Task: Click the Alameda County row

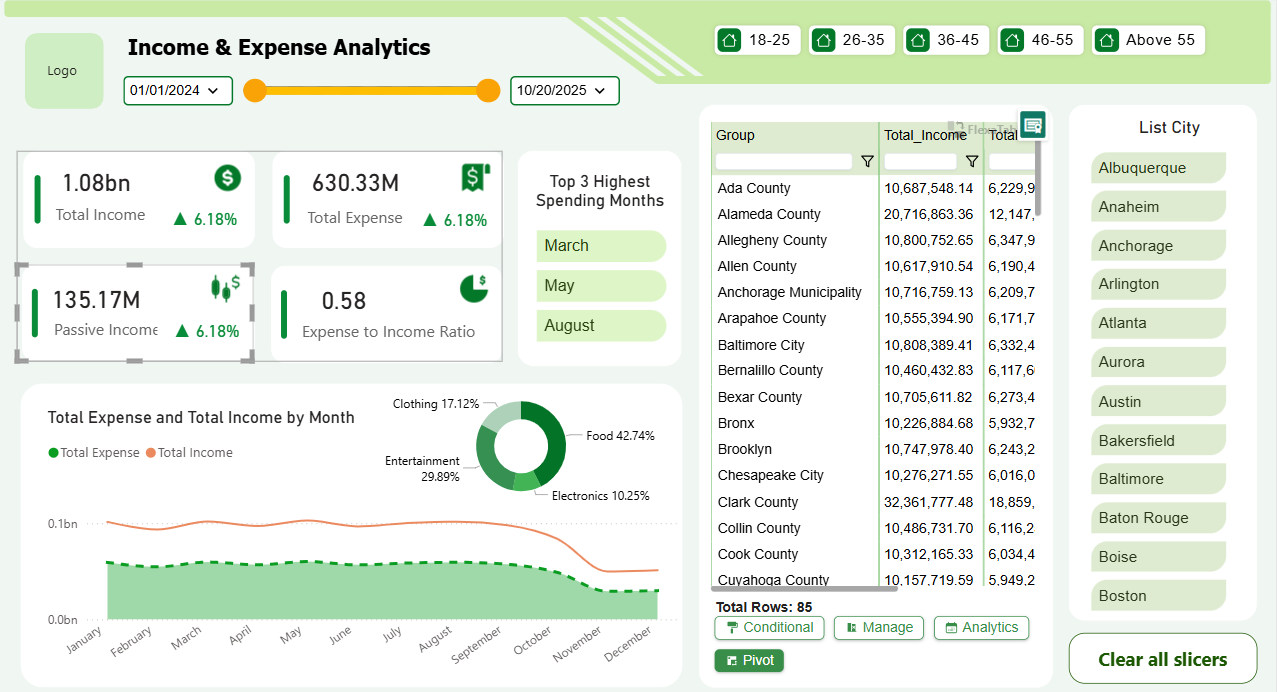Action: (x=873, y=214)
